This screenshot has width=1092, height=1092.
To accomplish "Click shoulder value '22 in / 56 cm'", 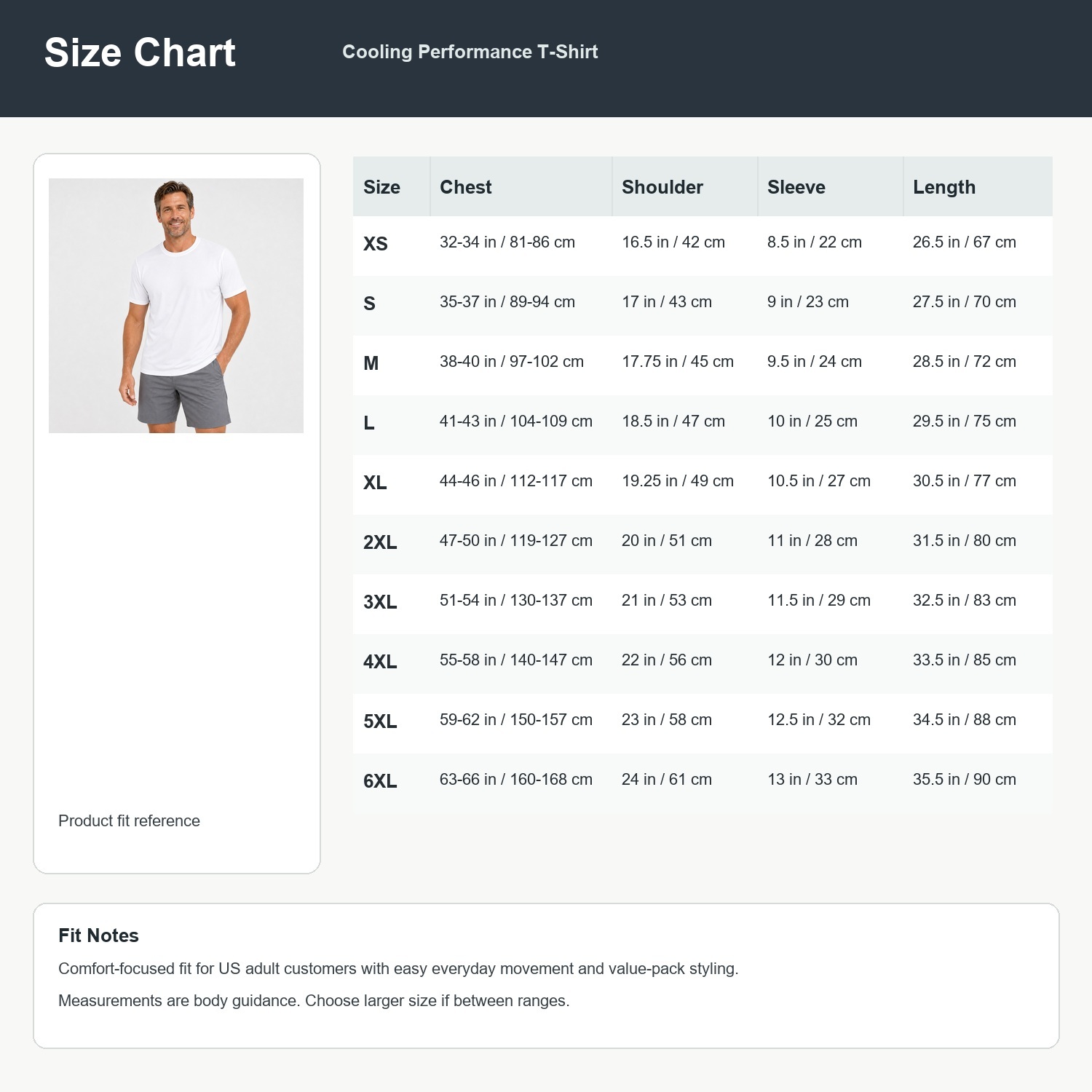I will [x=667, y=660].
